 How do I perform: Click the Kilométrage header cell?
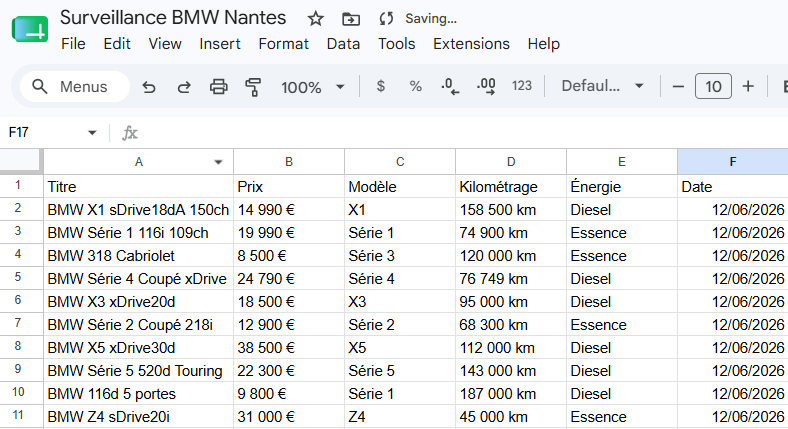pos(511,186)
